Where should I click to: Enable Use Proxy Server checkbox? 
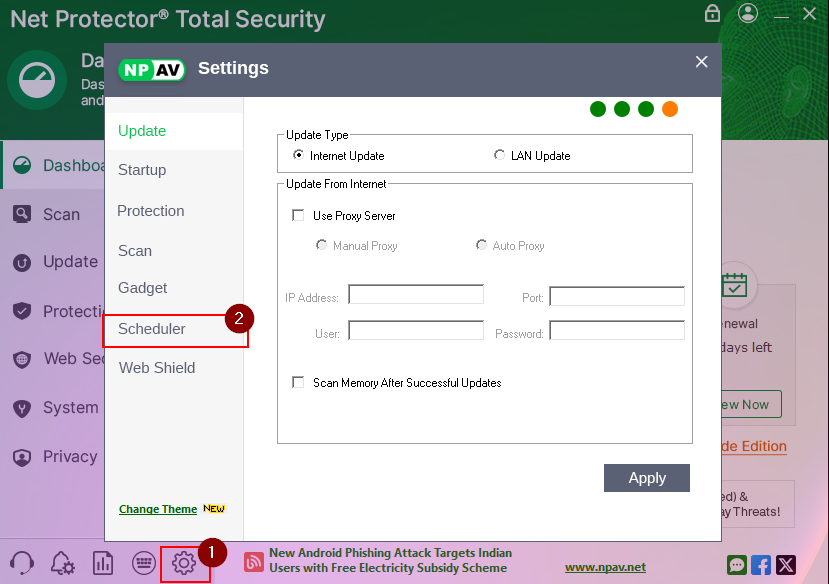pos(298,216)
